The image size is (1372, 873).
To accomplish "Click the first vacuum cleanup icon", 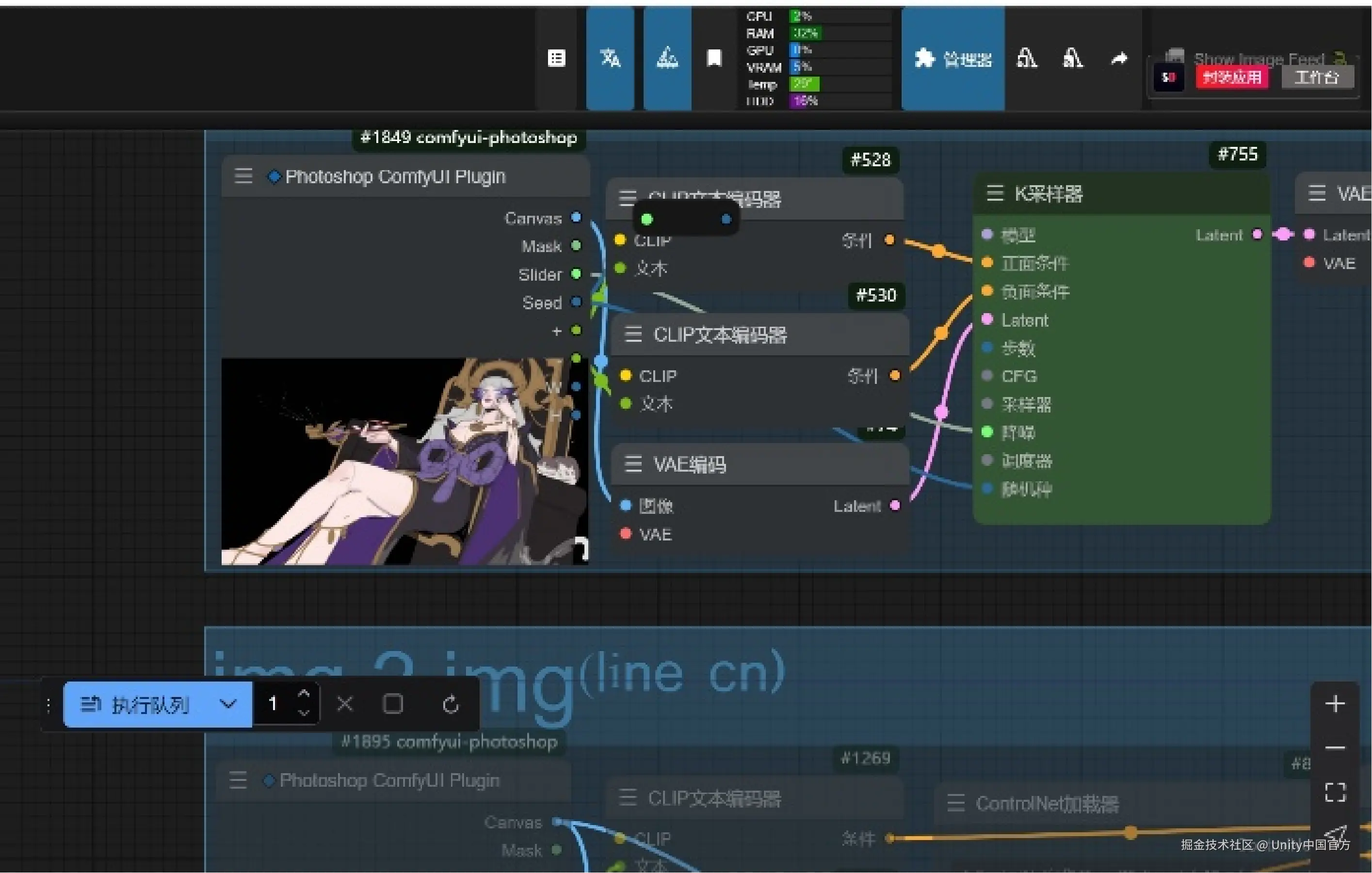I will (x=1027, y=58).
